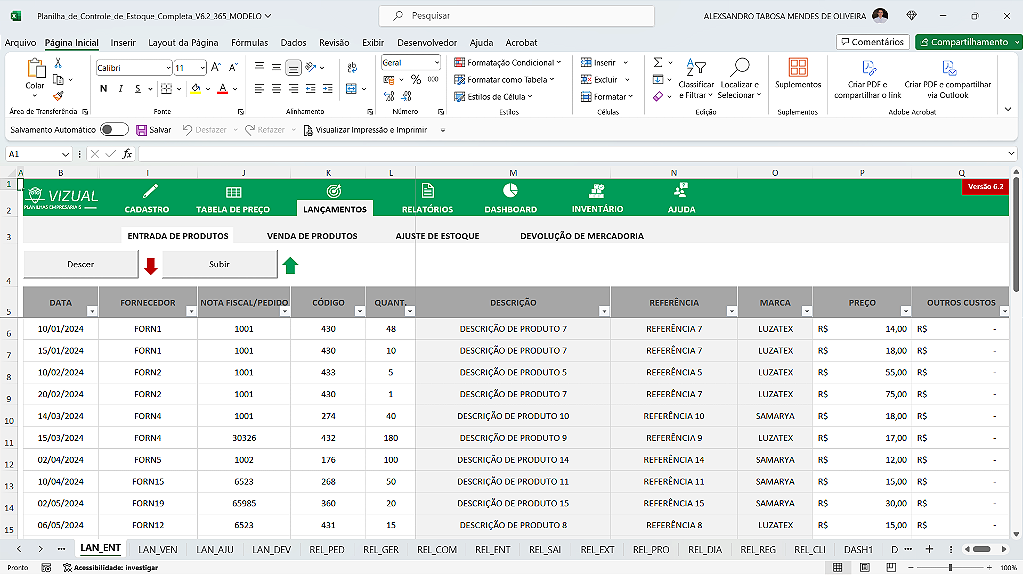Go to the DASHBOARD pie chart icon
The width and height of the screenshot is (1023, 575).
(510, 190)
